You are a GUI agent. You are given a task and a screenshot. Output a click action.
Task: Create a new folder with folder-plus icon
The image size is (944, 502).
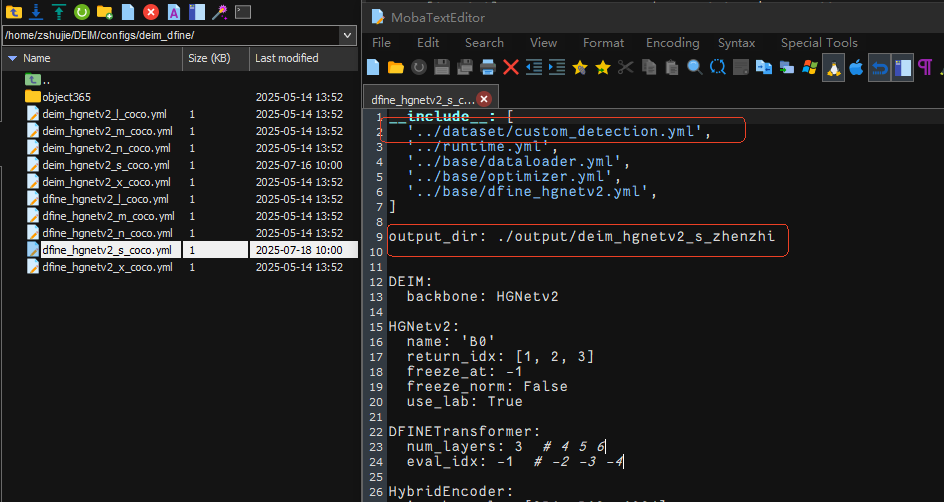[105, 11]
